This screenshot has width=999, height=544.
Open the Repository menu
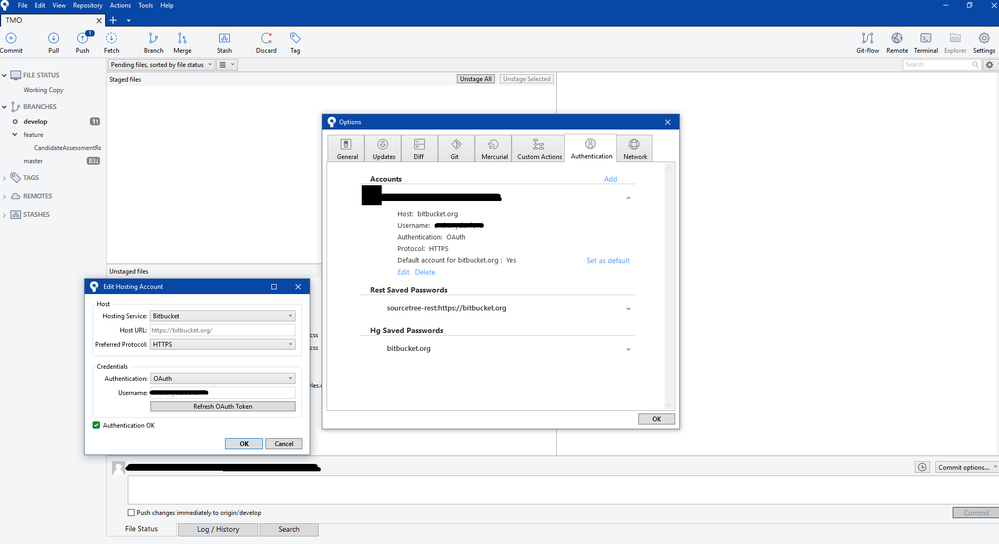pos(87,6)
